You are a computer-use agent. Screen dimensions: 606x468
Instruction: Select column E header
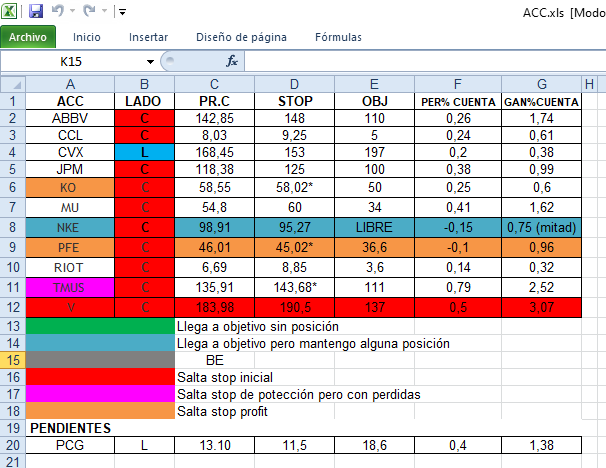click(374, 84)
